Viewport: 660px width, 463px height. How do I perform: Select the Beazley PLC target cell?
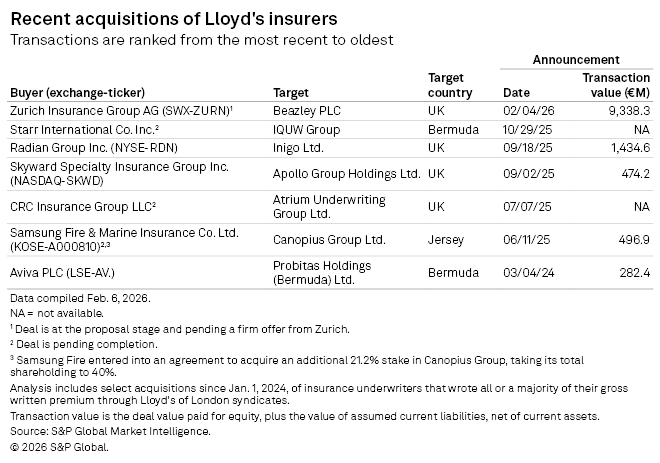pyautogui.click(x=307, y=111)
